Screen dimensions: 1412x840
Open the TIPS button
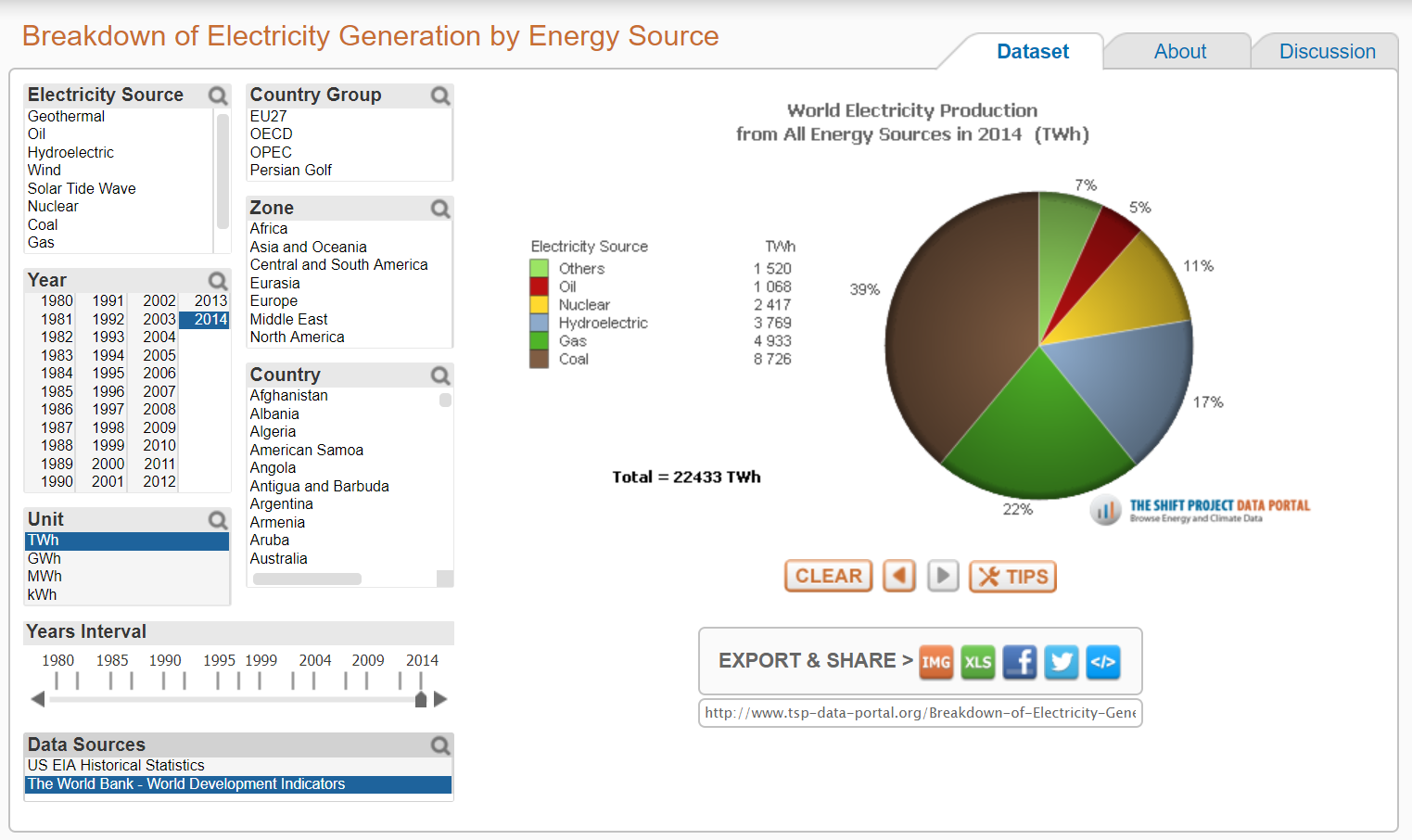tap(1012, 576)
